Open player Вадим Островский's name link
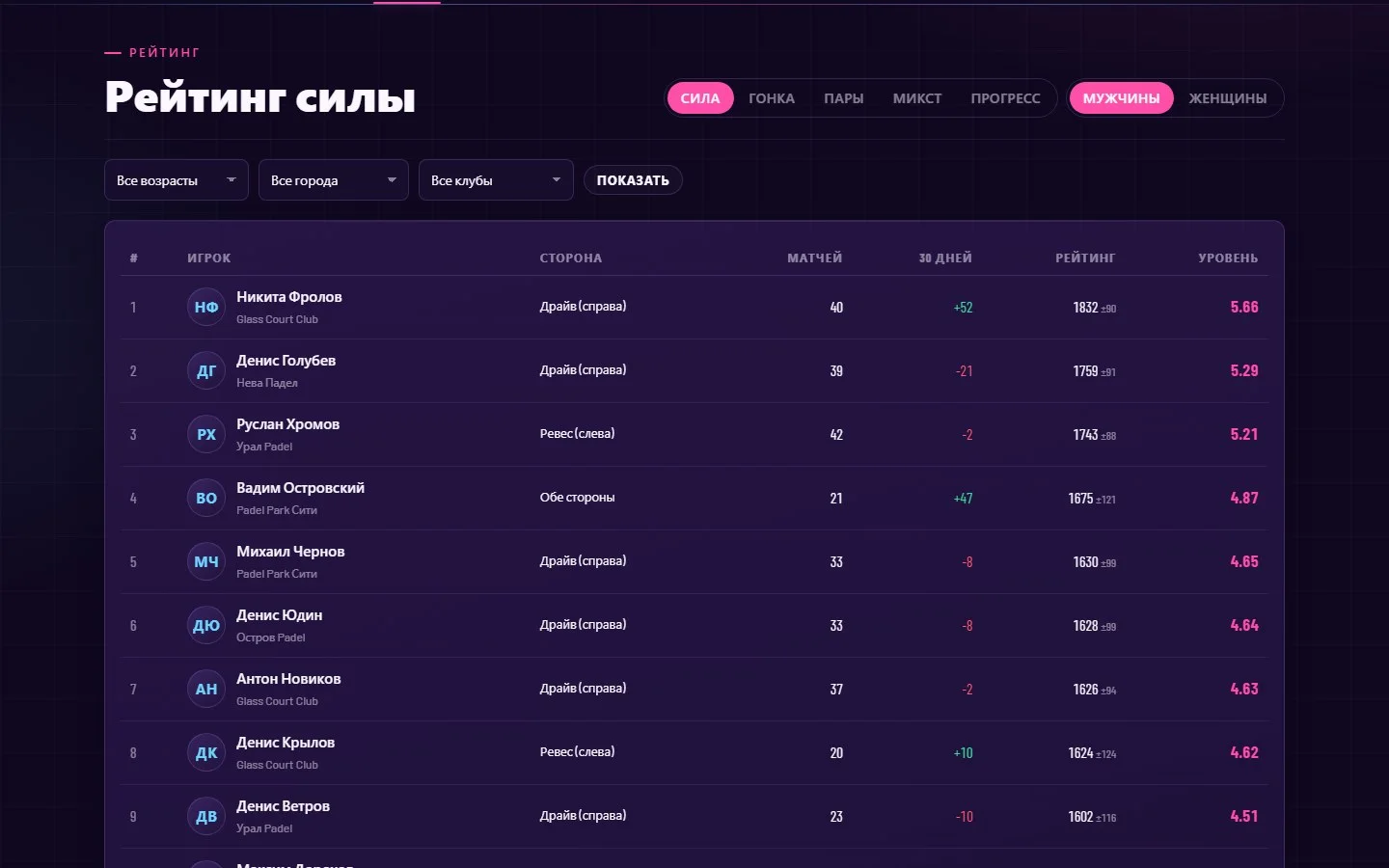 (x=301, y=488)
